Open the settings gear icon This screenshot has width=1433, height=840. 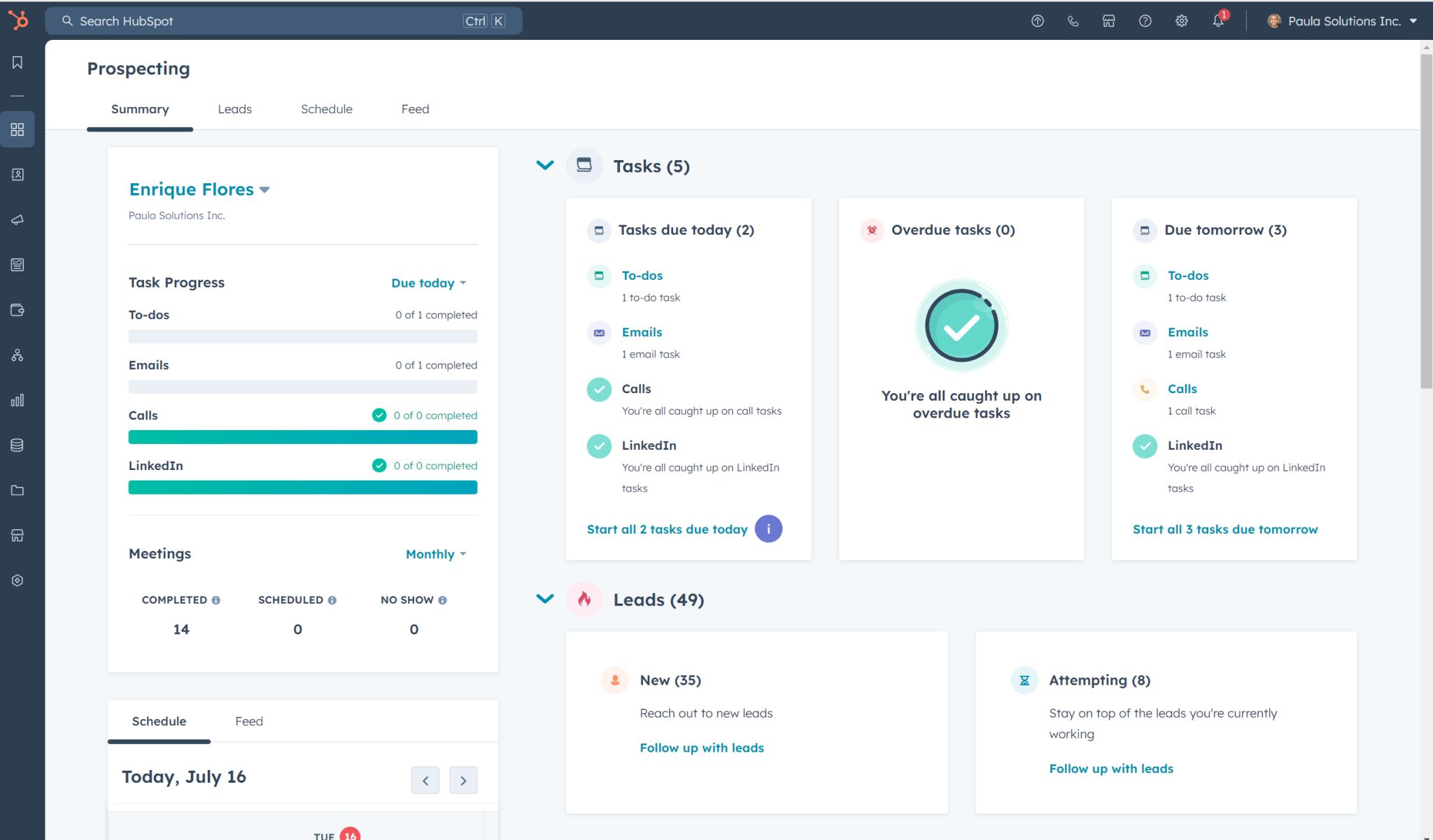(x=1182, y=21)
